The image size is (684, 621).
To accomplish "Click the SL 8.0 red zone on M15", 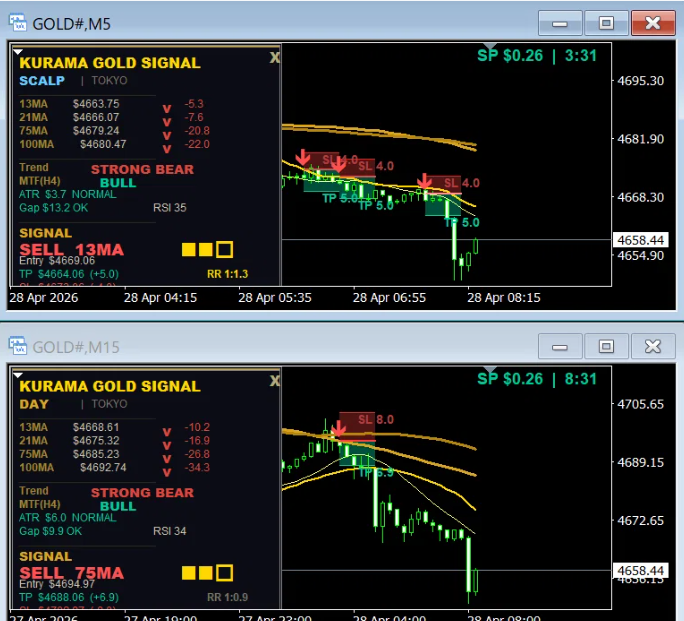I will 357,426.
